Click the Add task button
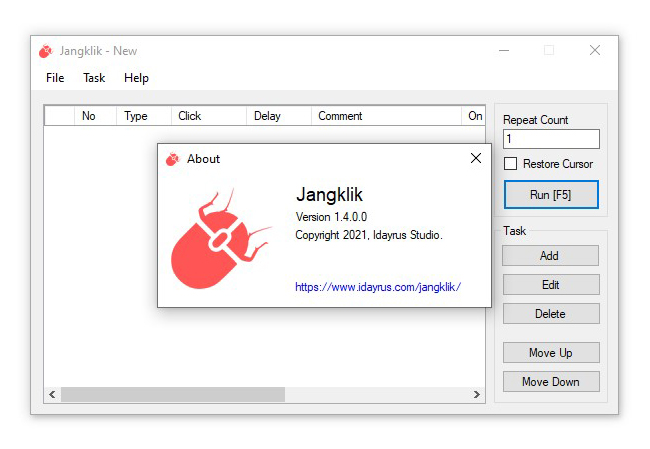This screenshot has height=449, width=650. click(x=551, y=255)
